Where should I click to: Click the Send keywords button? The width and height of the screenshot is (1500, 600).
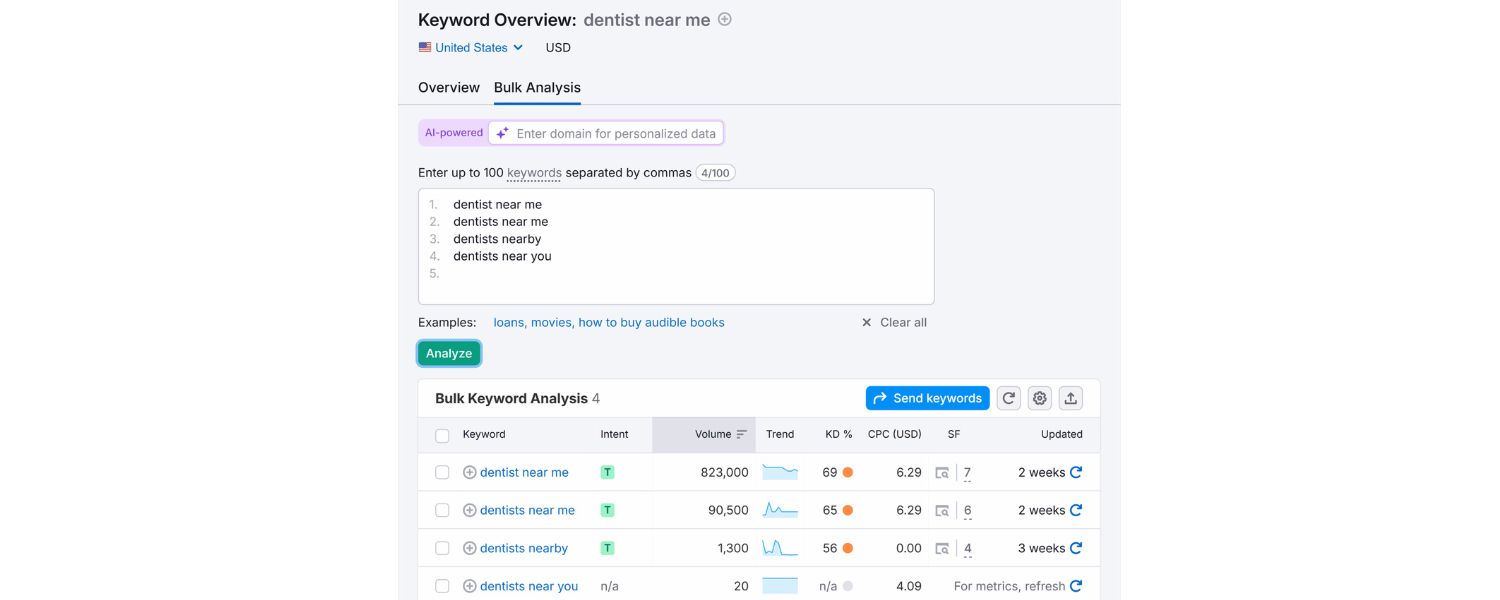[x=927, y=397]
